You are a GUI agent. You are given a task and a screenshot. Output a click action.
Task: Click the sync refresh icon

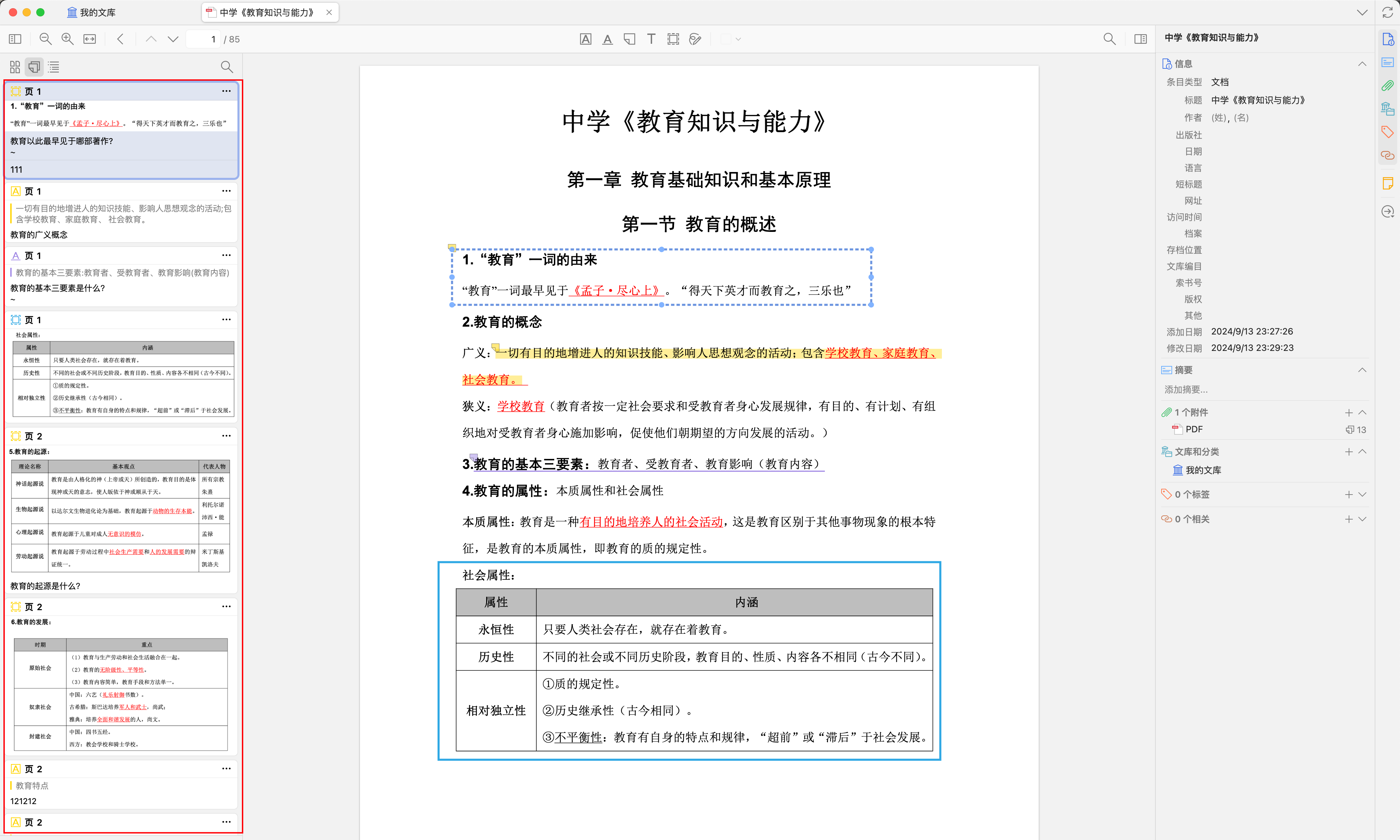tap(1388, 12)
